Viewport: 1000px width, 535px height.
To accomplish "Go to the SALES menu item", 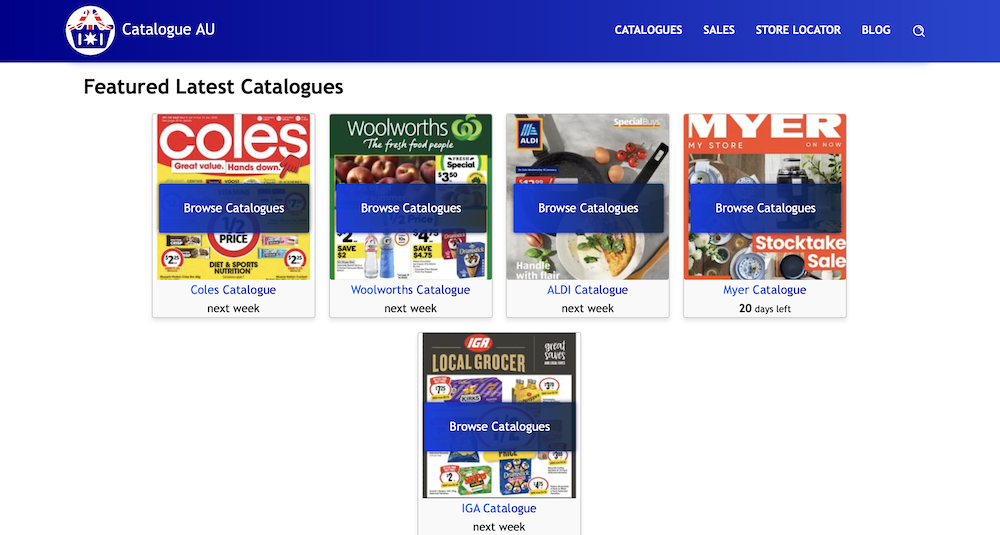I will tap(719, 30).
